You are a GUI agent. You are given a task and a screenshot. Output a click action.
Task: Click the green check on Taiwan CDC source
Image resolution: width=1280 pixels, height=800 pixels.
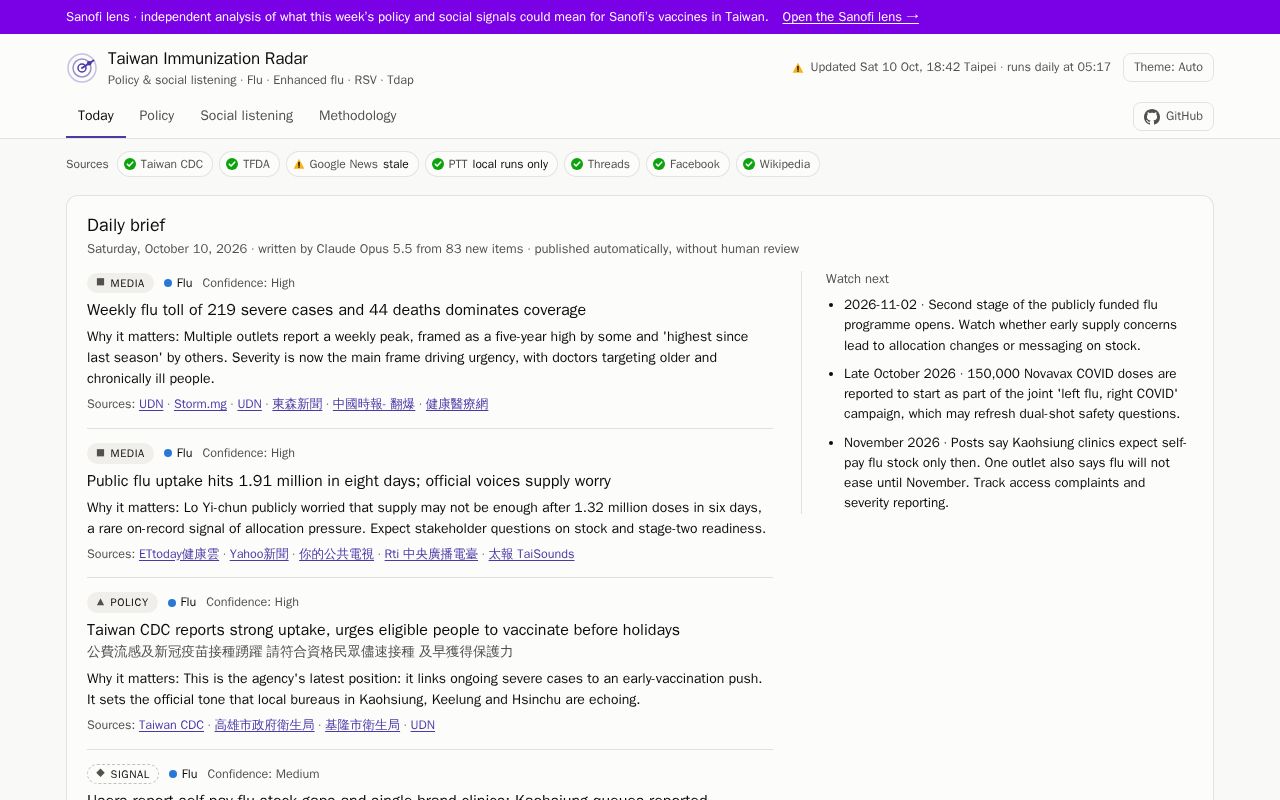(x=130, y=164)
